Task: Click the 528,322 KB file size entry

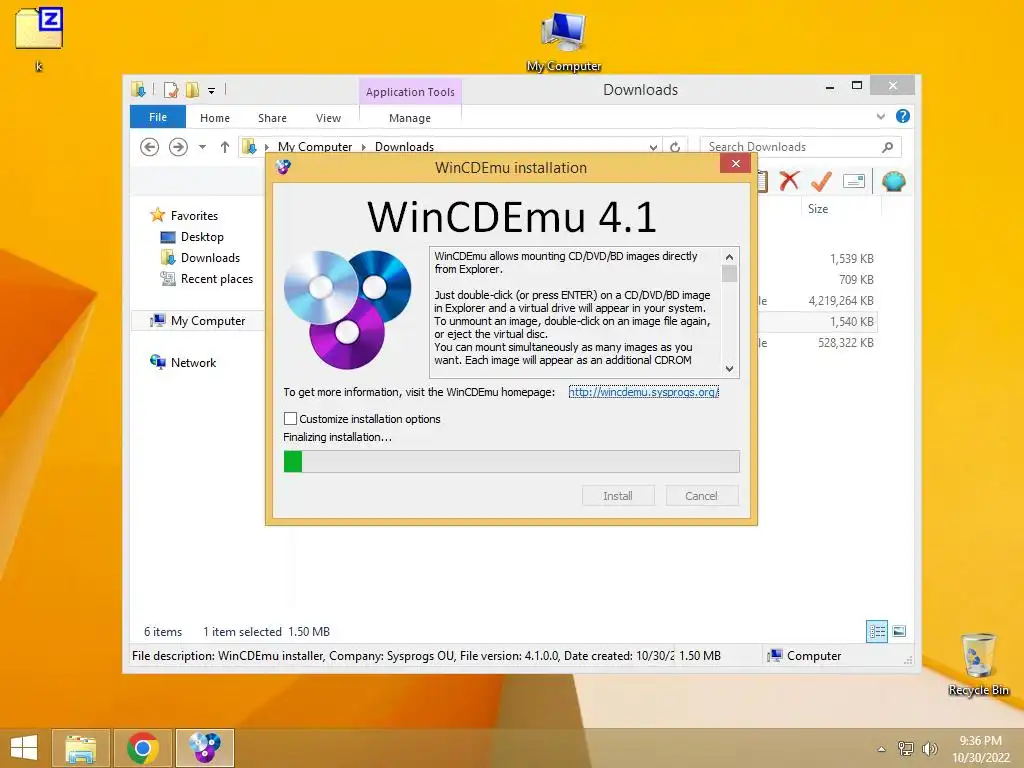Action: [x=846, y=342]
